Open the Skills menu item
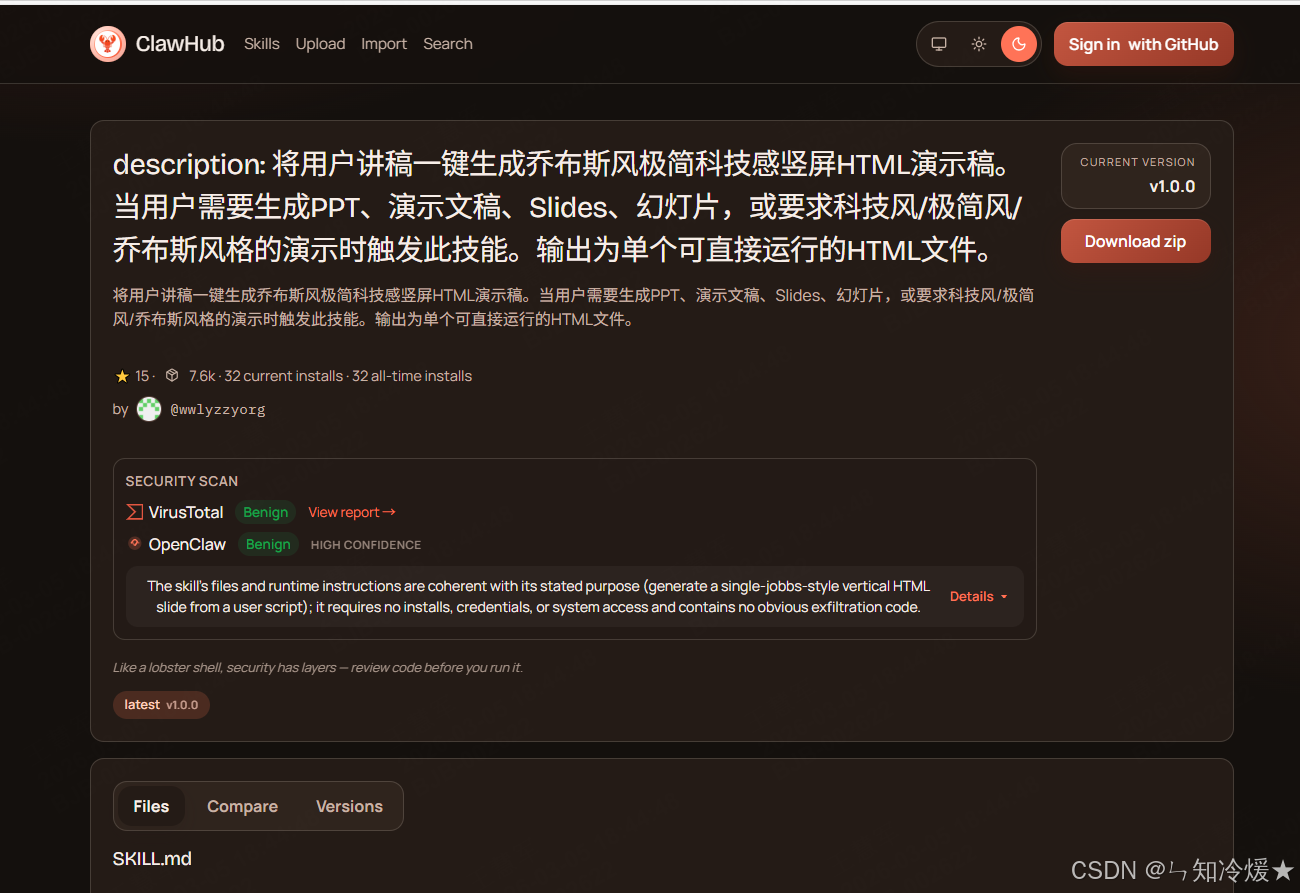This screenshot has height=893, width=1300. tap(261, 43)
